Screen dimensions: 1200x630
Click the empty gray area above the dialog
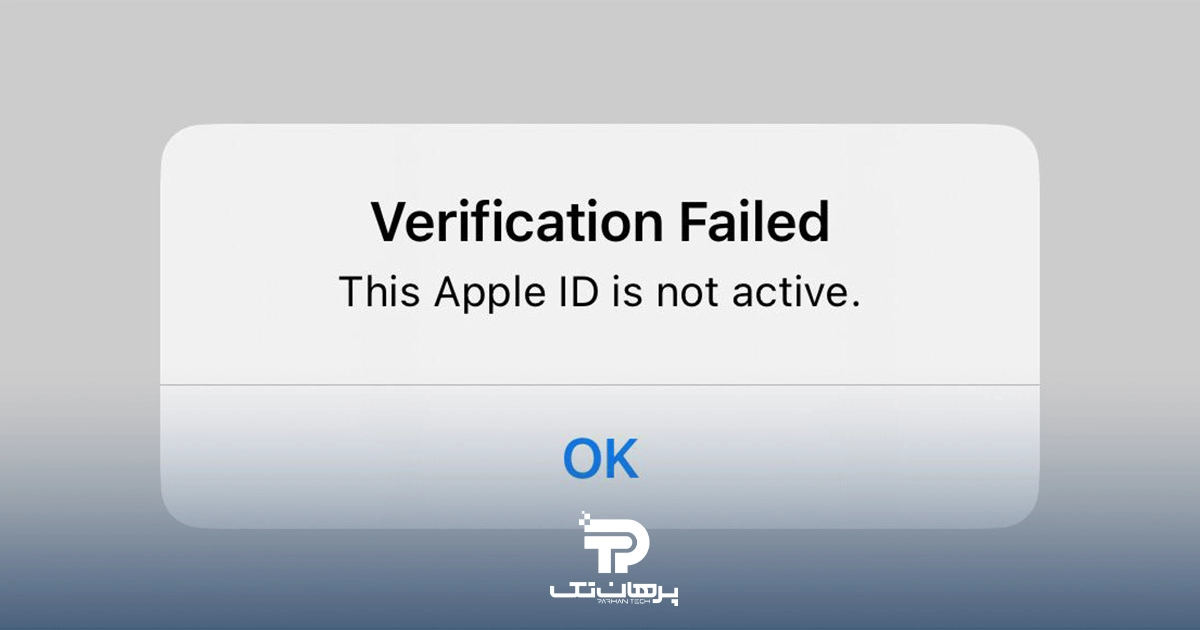(600, 60)
